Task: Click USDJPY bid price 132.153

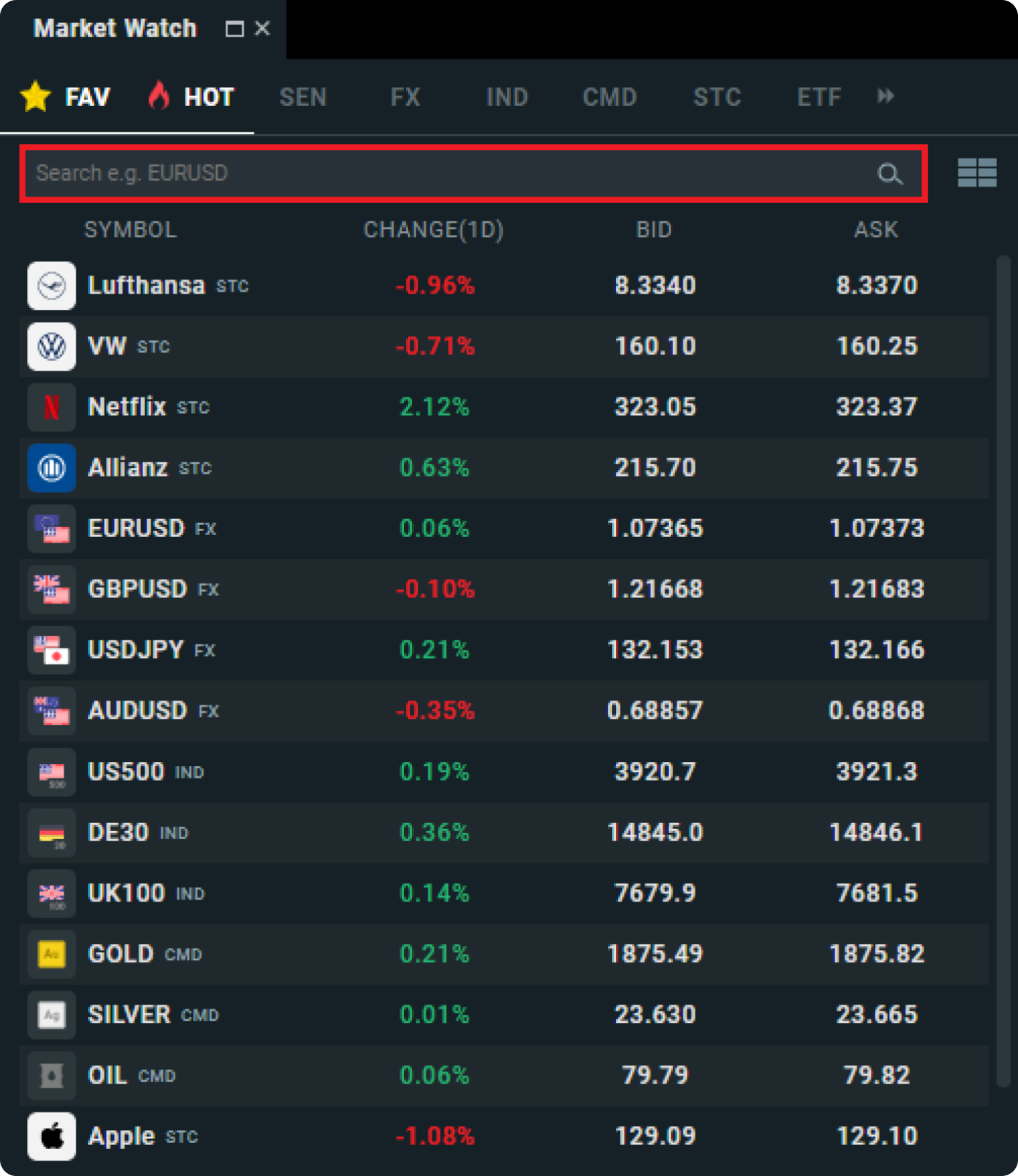Action: click(656, 650)
